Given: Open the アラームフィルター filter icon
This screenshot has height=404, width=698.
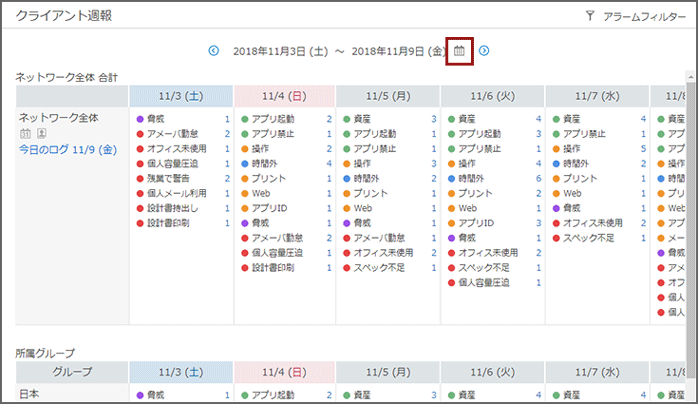Looking at the screenshot, I should click(x=590, y=16).
